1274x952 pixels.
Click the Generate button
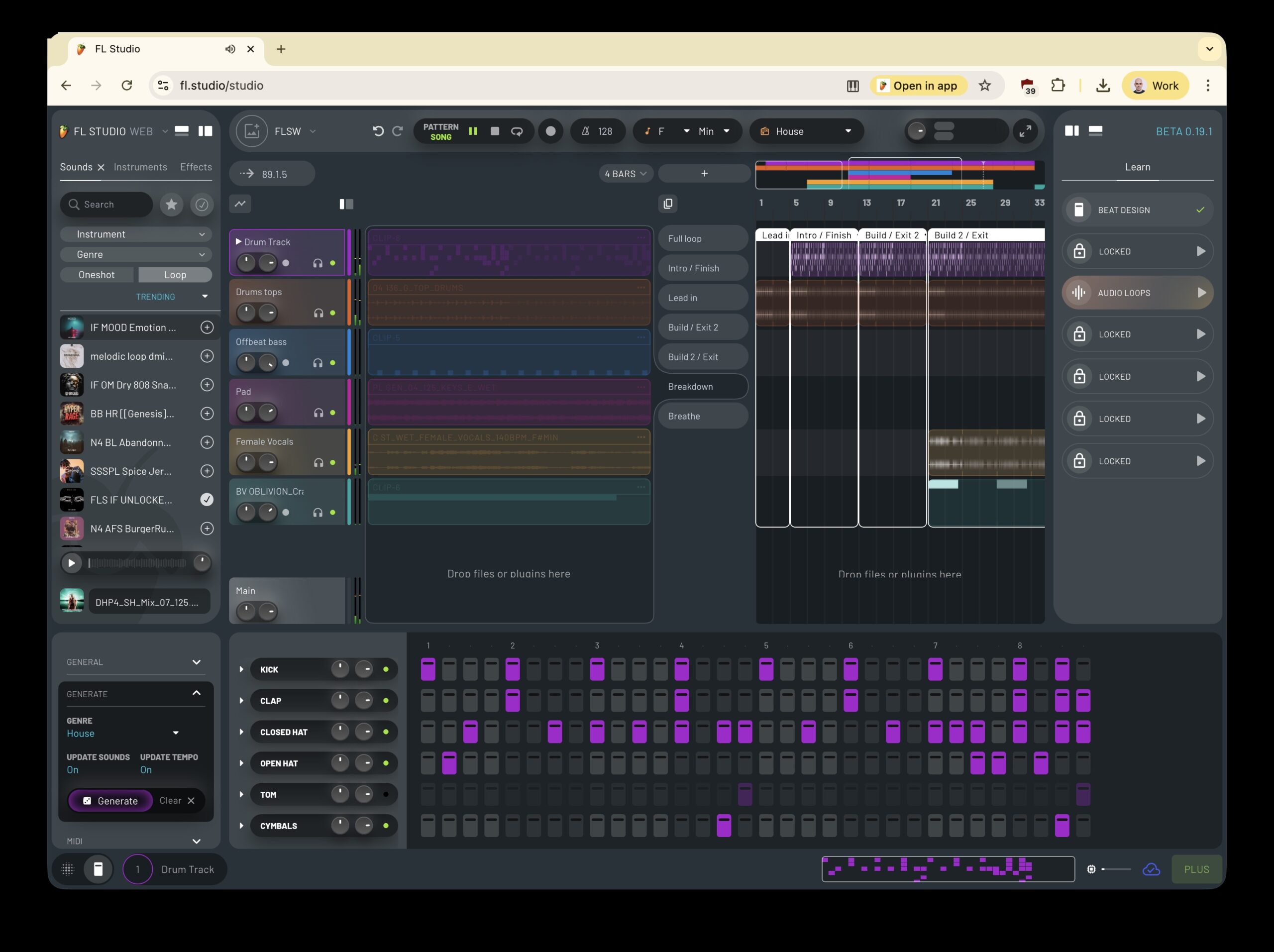110,801
